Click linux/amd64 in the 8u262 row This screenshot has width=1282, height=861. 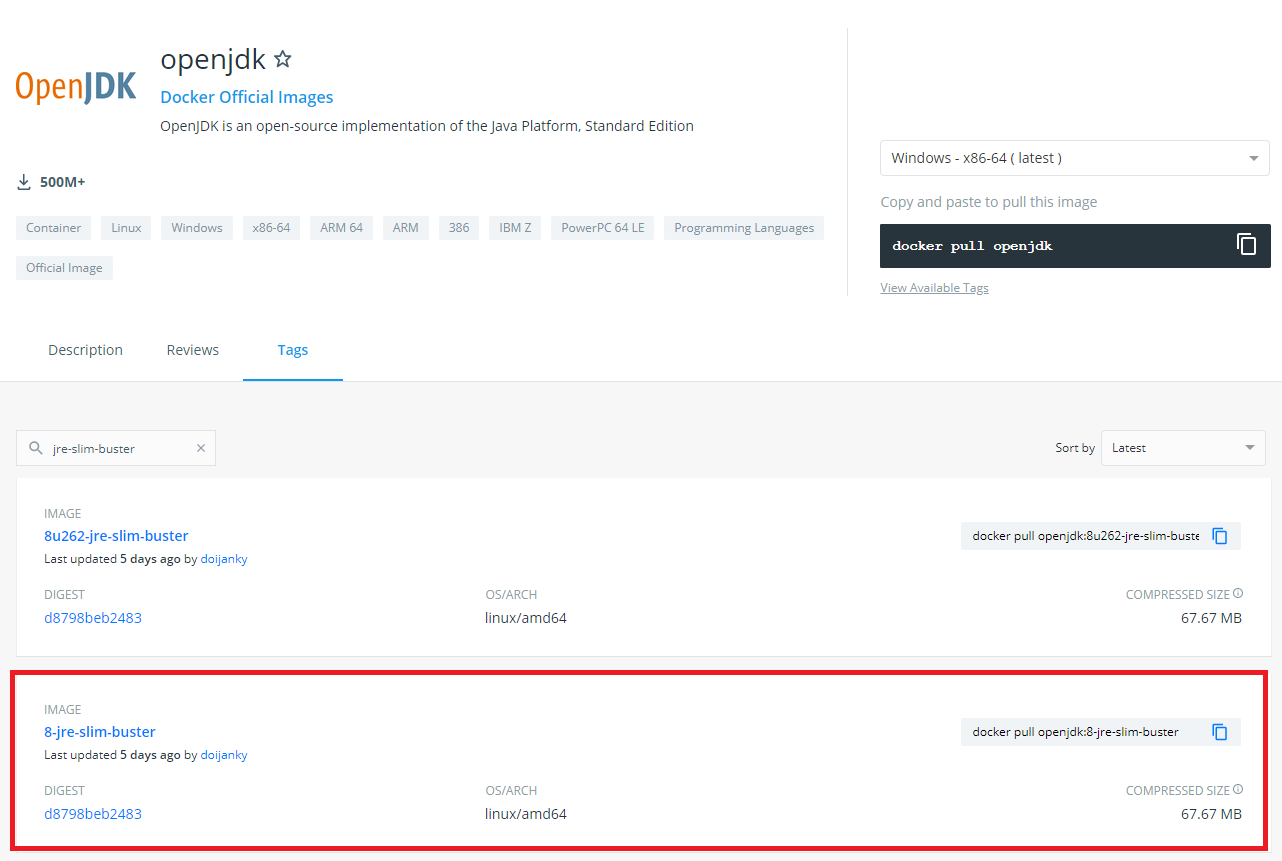pos(526,618)
